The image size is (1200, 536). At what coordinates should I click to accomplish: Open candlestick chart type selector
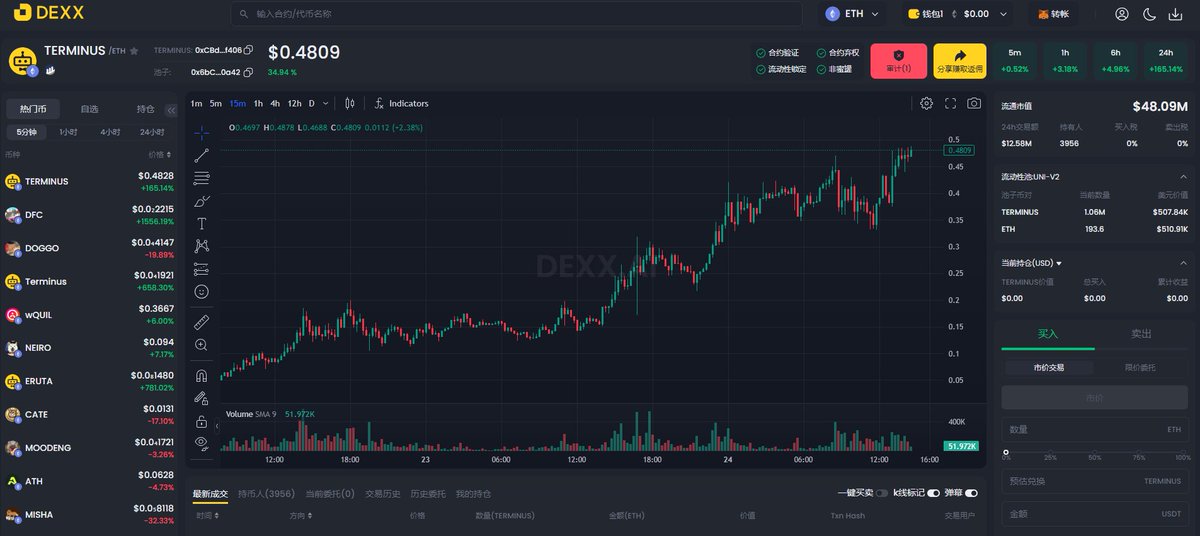point(350,103)
